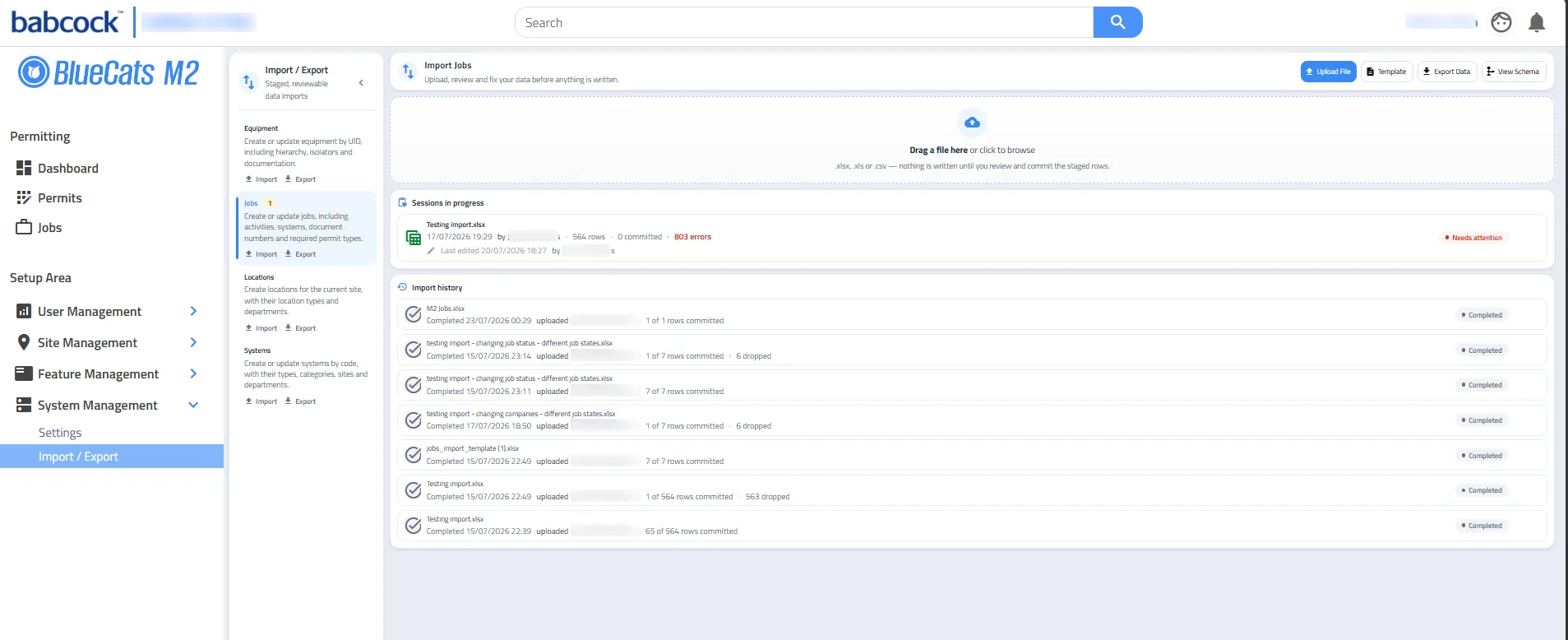The image size is (1568, 640).
Task: Click check icon for 'changing companies' import
Action: click(414, 420)
